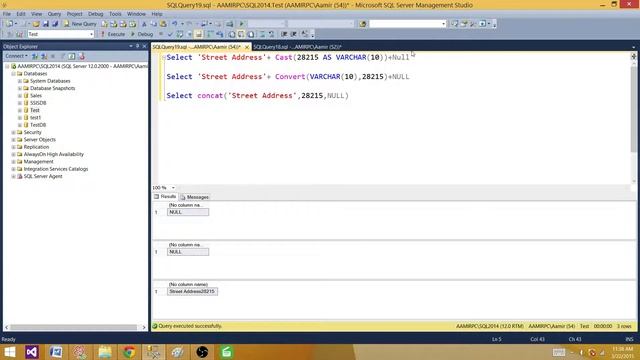
Task: Click the Filter icon in Object Explorer
Action: (x=62, y=56)
